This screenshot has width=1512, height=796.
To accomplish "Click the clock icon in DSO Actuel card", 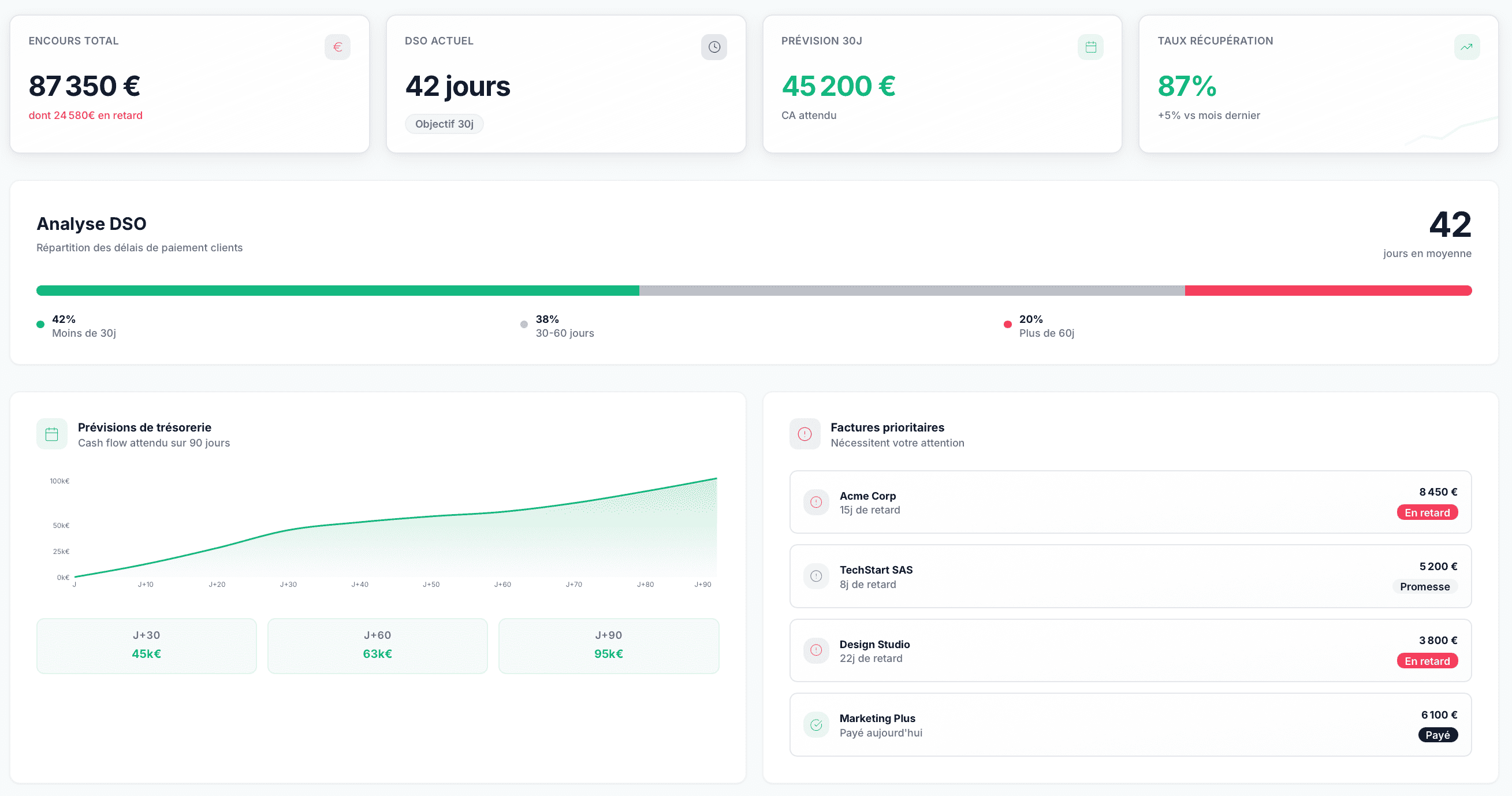I will [x=714, y=47].
